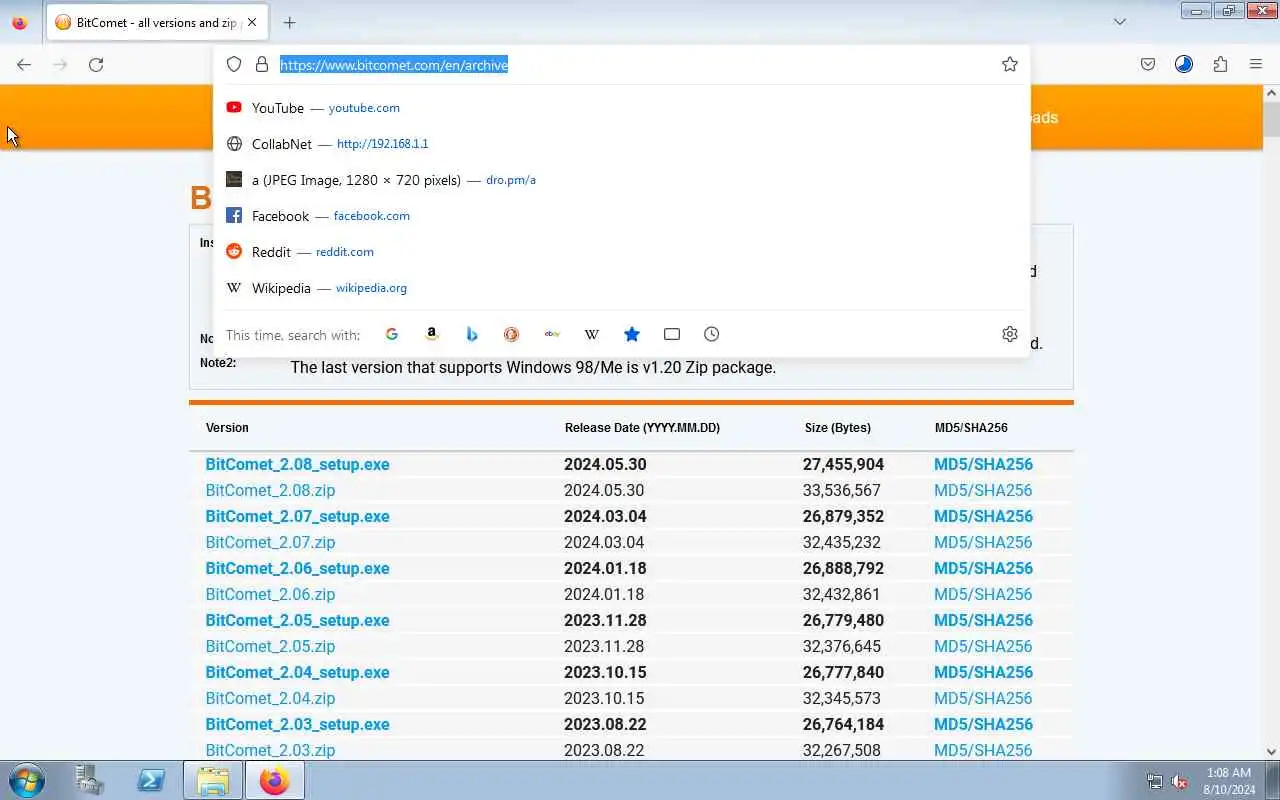Click into the URL address field
The width and height of the screenshot is (1280, 800).
point(635,64)
